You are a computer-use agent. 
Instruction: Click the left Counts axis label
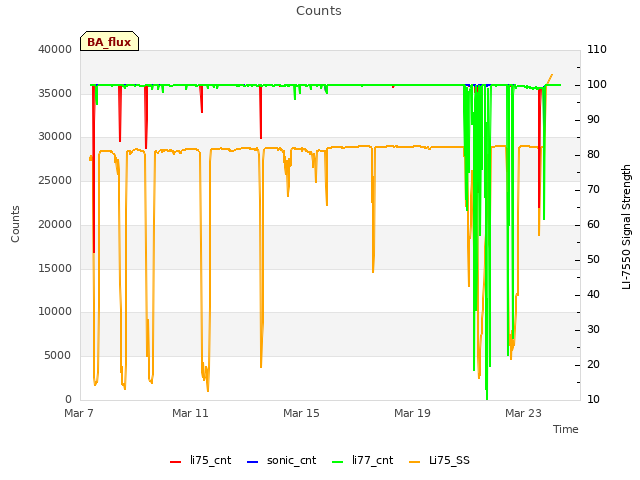pos(15,224)
